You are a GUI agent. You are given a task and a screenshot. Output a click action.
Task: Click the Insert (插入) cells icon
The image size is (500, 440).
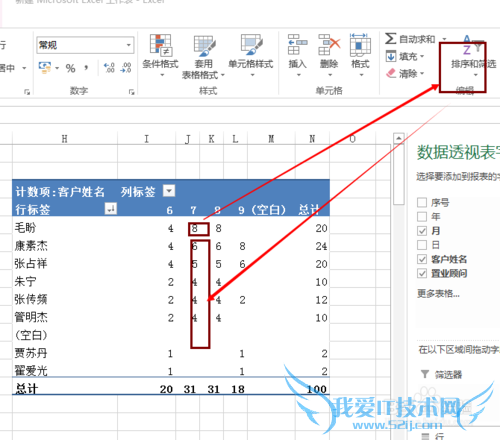(297, 44)
